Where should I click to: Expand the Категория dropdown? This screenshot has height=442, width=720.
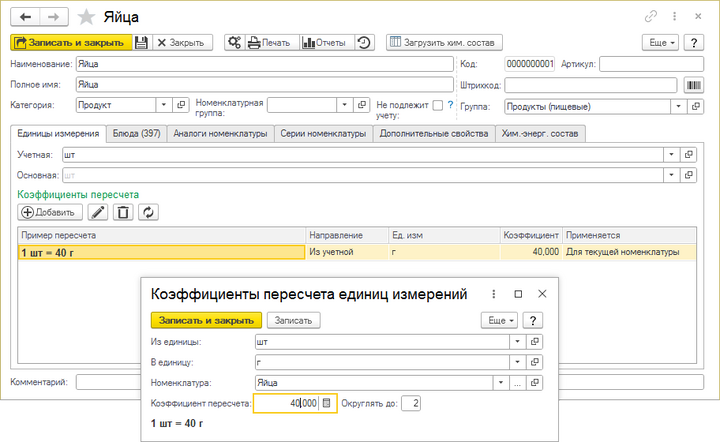(x=164, y=105)
